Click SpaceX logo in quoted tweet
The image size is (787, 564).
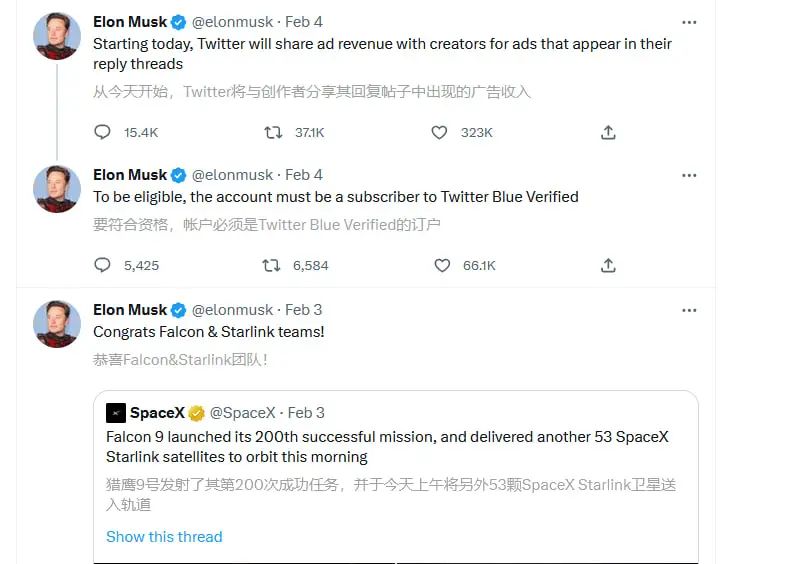click(116, 413)
